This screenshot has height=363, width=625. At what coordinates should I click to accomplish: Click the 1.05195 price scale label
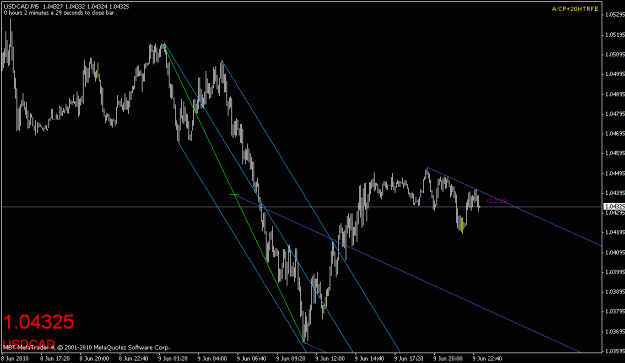coord(614,35)
